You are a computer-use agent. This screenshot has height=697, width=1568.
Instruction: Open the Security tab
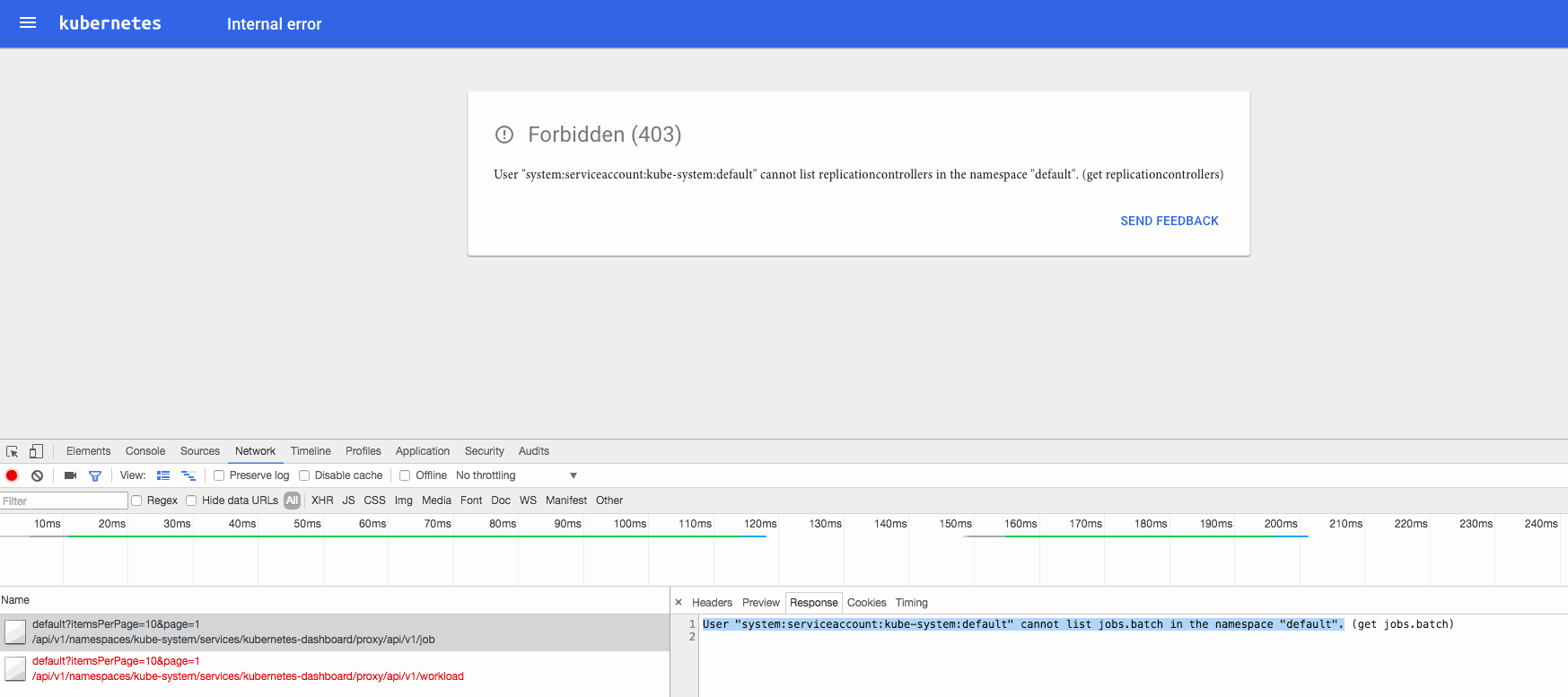[x=485, y=451]
